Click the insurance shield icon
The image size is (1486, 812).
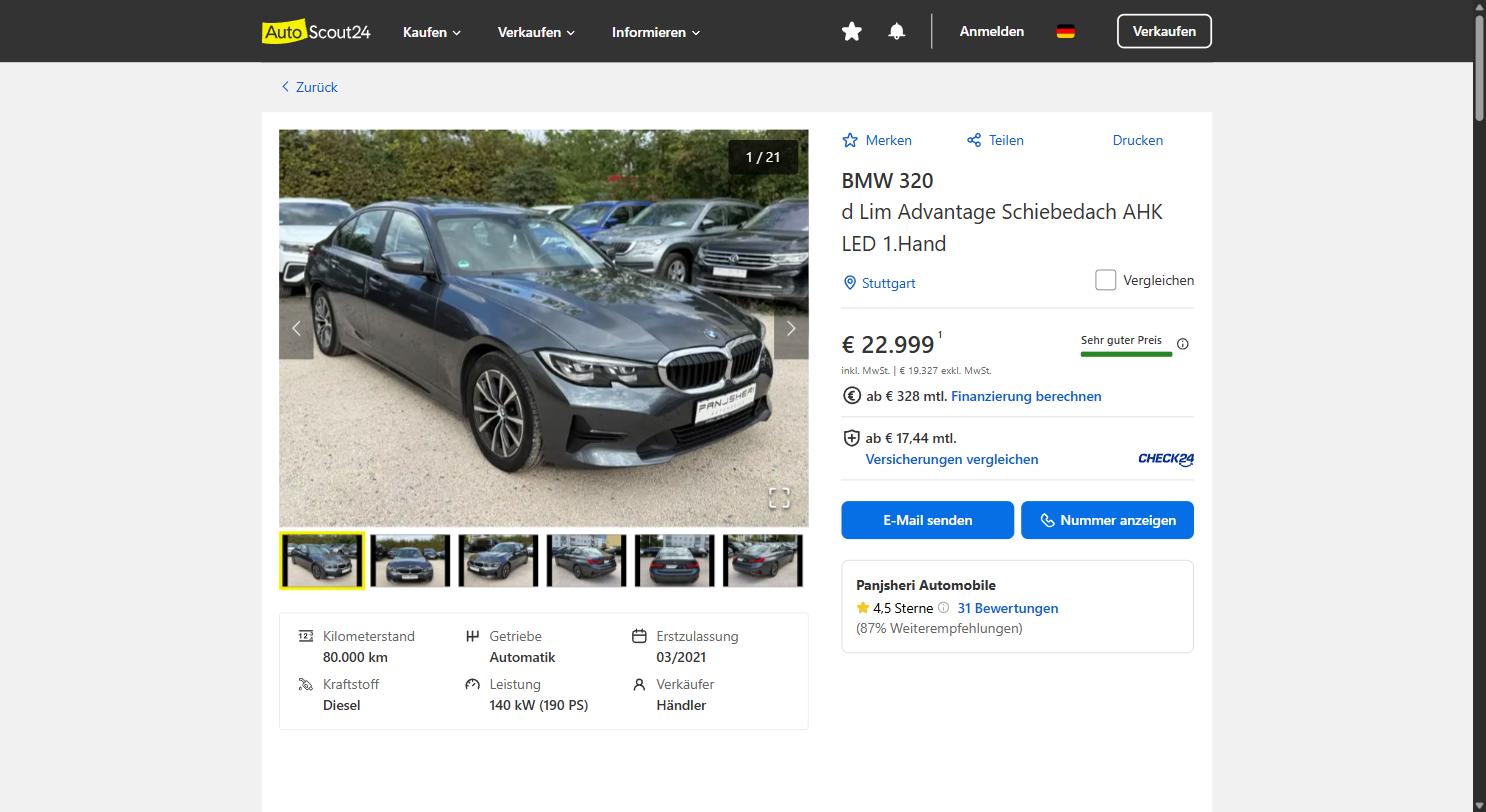pyautogui.click(x=852, y=438)
